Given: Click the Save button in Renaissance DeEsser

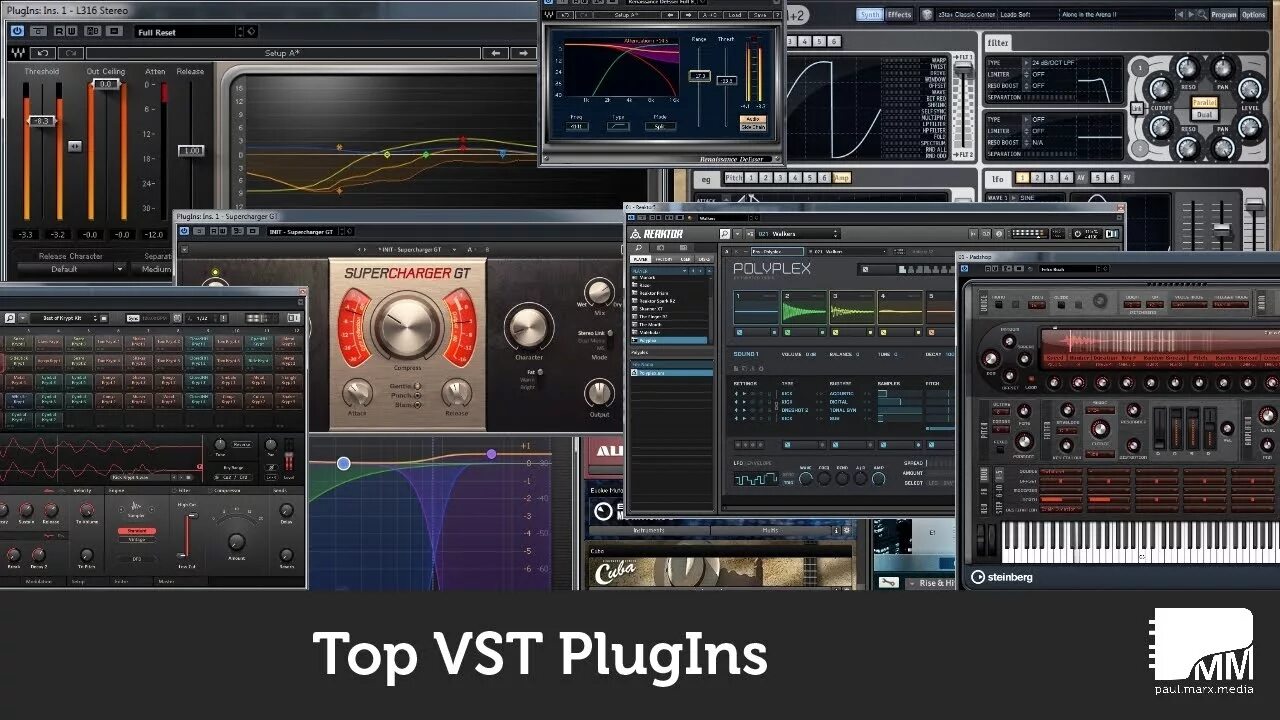Looking at the screenshot, I should tap(759, 15).
